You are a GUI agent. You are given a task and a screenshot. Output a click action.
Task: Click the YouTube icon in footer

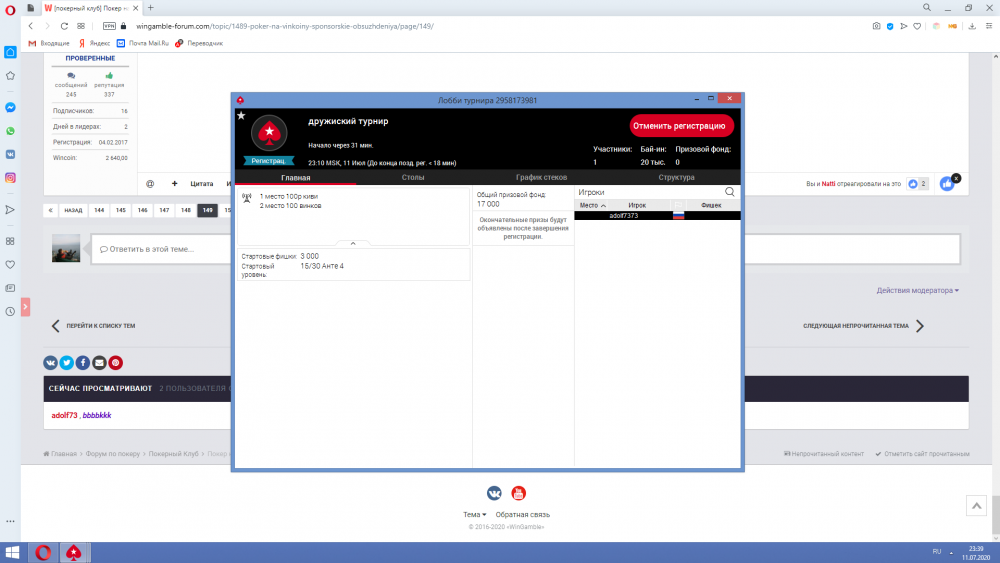tap(518, 493)
